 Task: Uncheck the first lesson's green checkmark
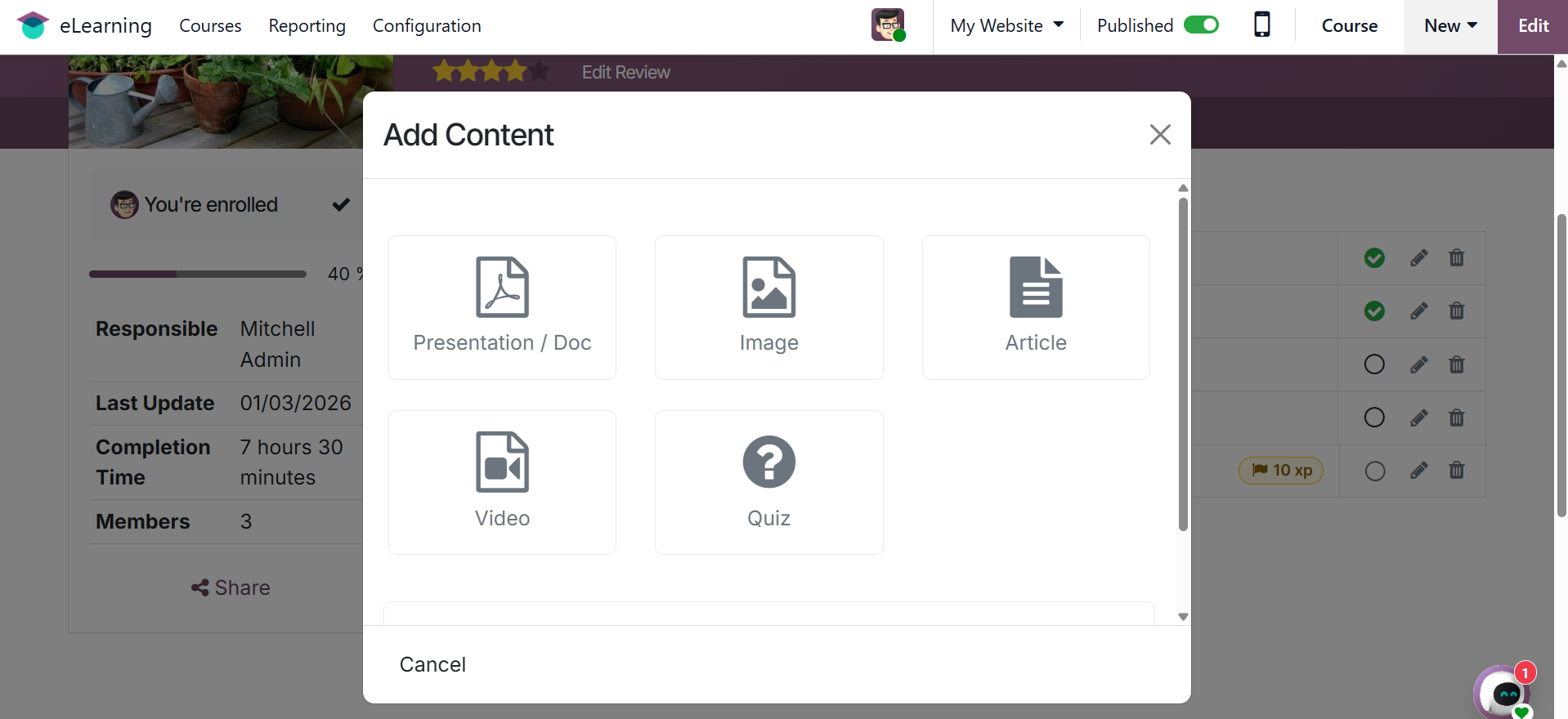[x=1374, y=258]
